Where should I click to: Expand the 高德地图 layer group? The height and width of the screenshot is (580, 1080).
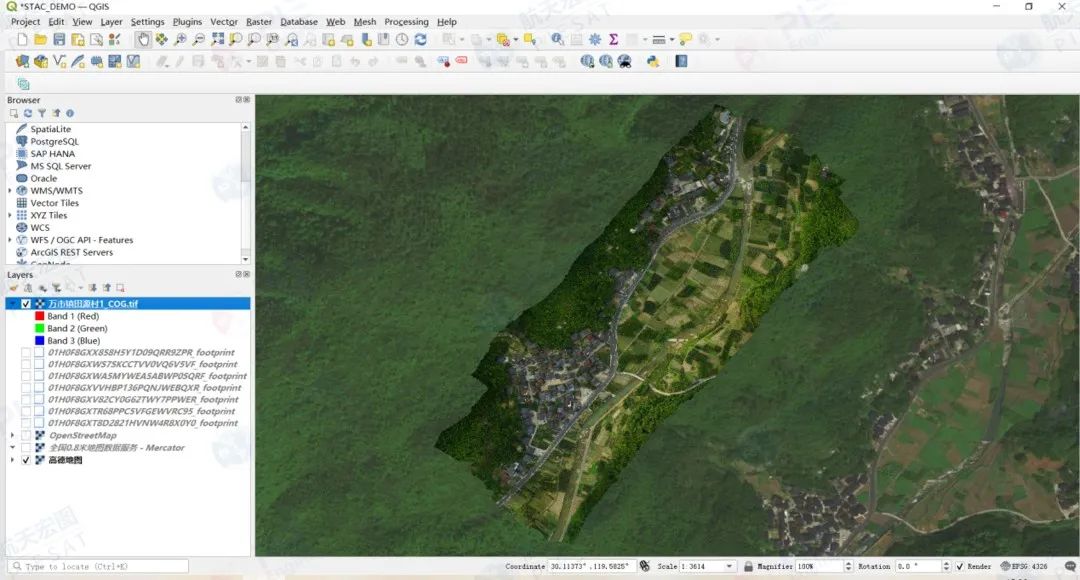12,460
